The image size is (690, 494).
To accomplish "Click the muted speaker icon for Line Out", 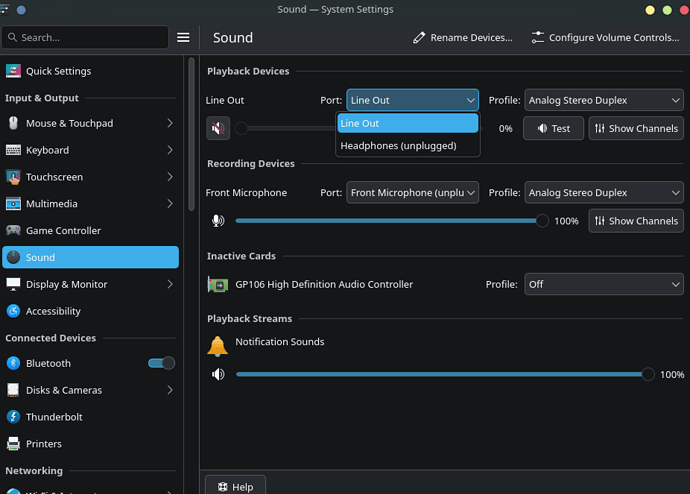I will click(x=218, y=128).
